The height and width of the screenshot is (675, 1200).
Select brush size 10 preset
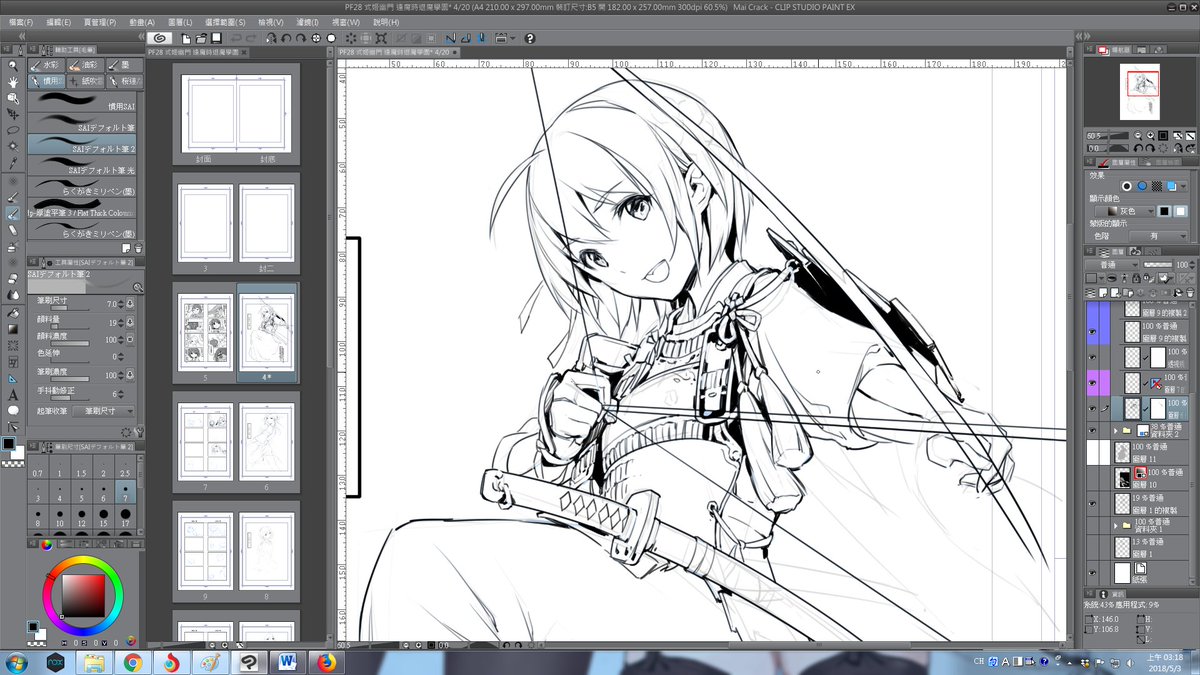point(59,517)
